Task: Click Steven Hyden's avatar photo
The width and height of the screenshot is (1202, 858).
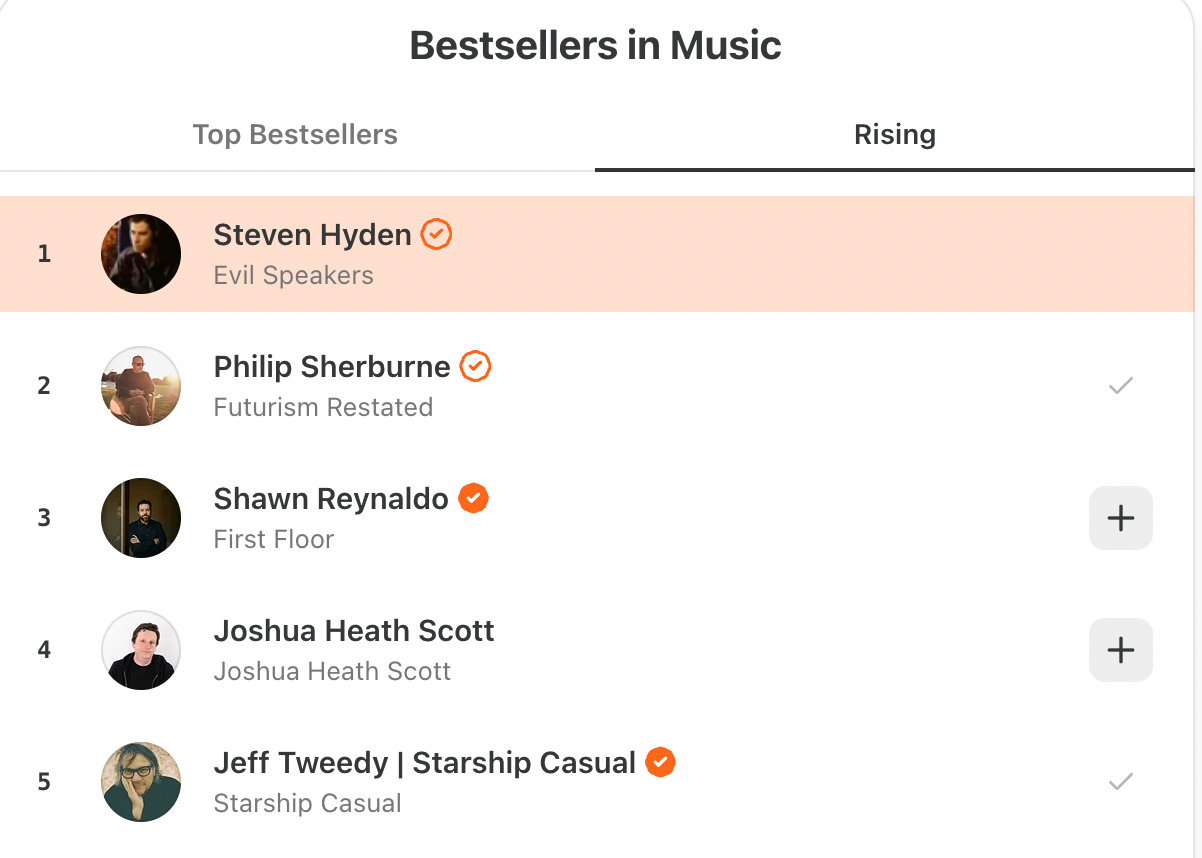Action: (x=141, y=254)
